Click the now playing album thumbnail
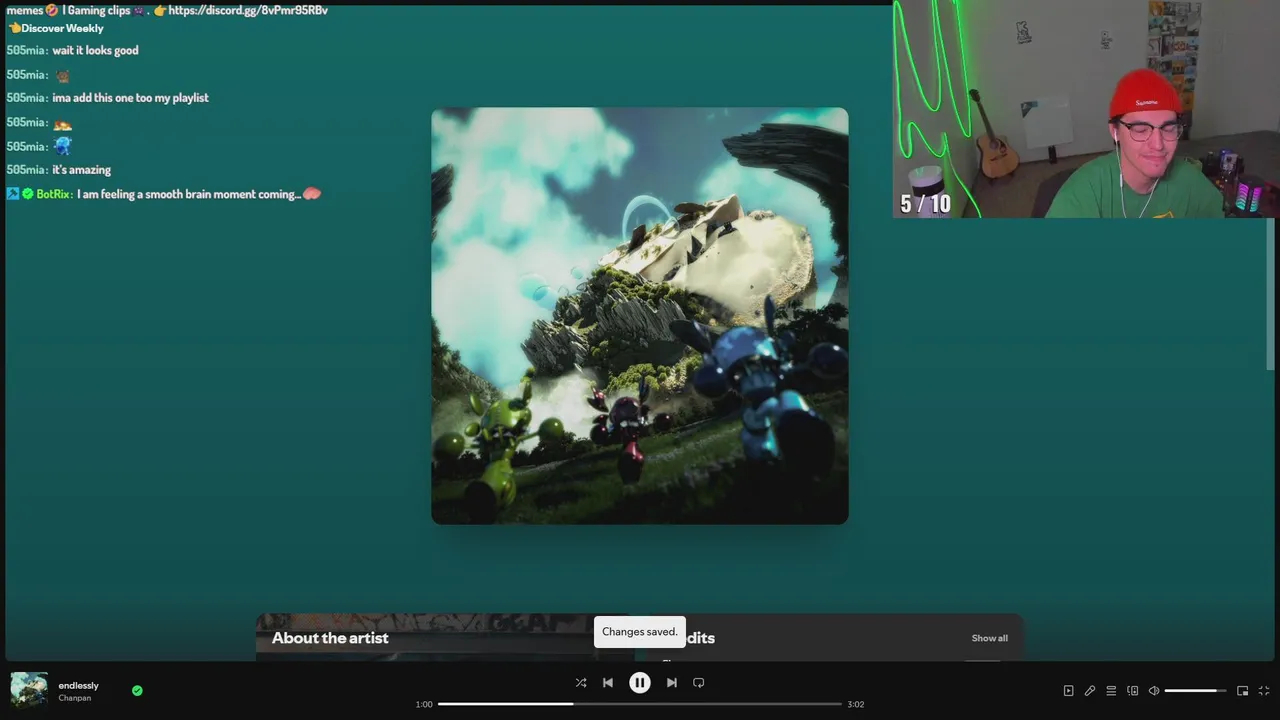The image size is (1280, 720). click(29, 691)
